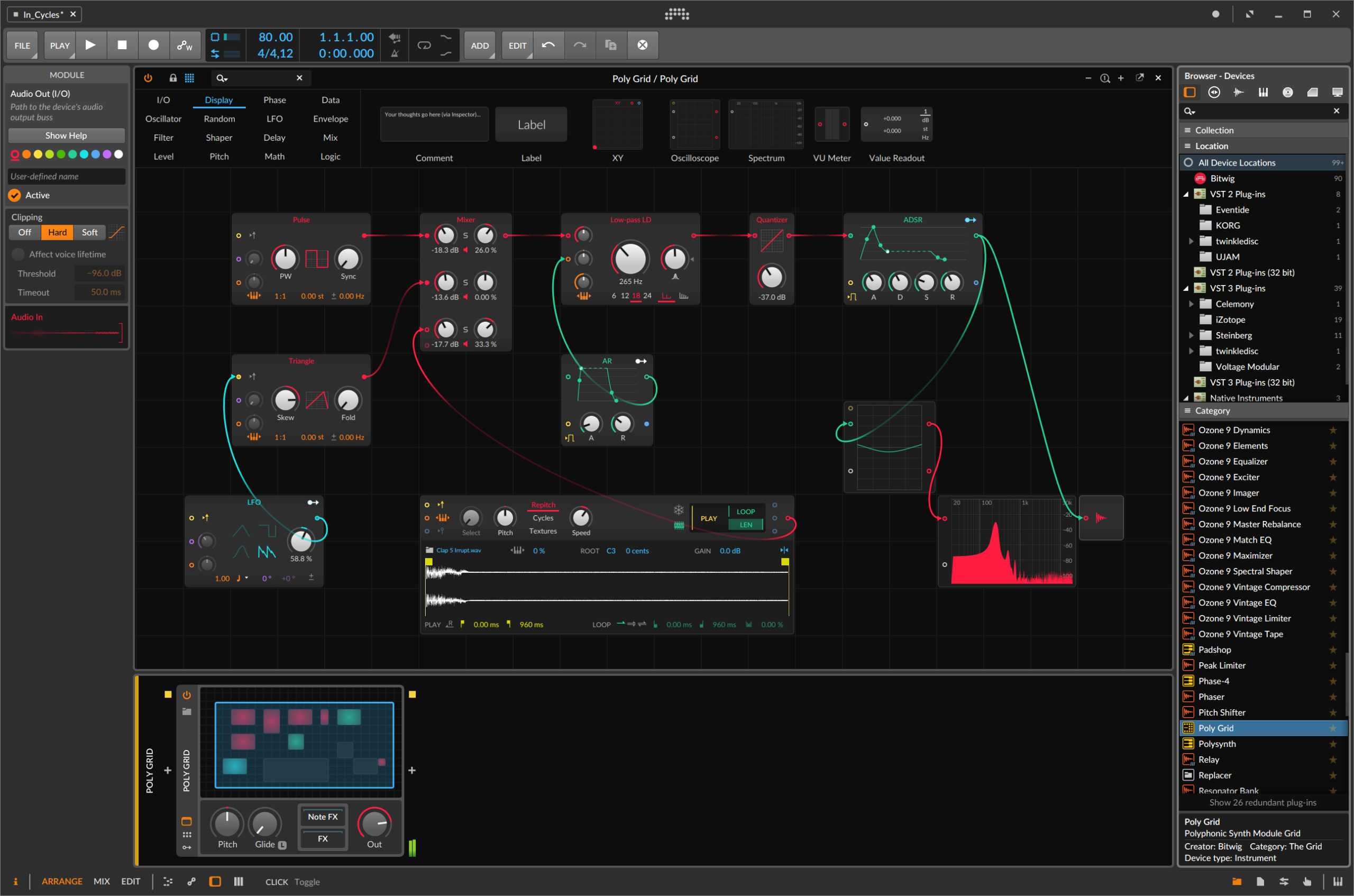Viewport: 1354px width, 896px height.
Task: Click the zoom-to-fit magnifier in Grid header
Action: point(1105,78)
